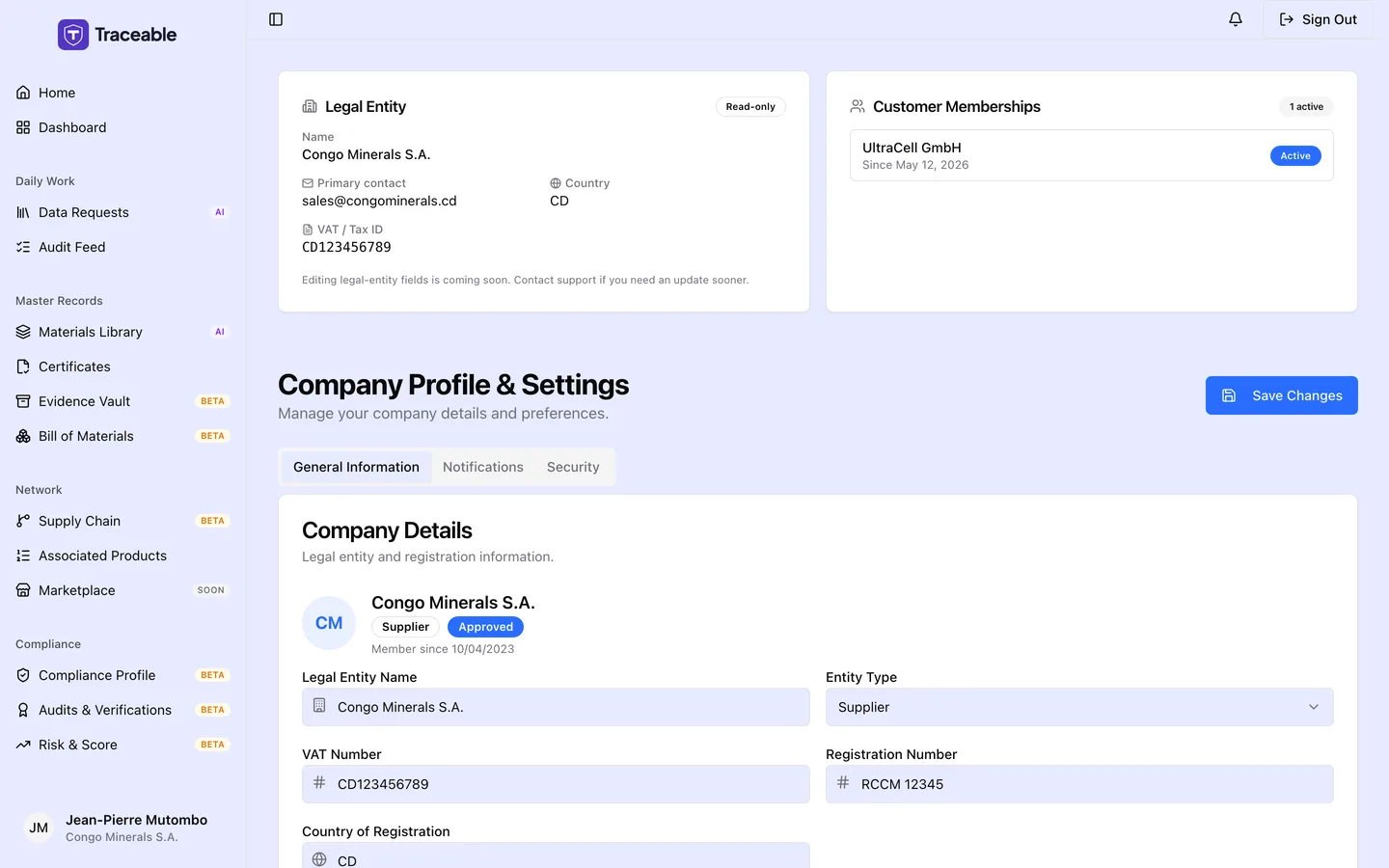This screenshot has height=868, width=1389.
Task: Click the Data Requests icon
Action: (x=23, y=212)
